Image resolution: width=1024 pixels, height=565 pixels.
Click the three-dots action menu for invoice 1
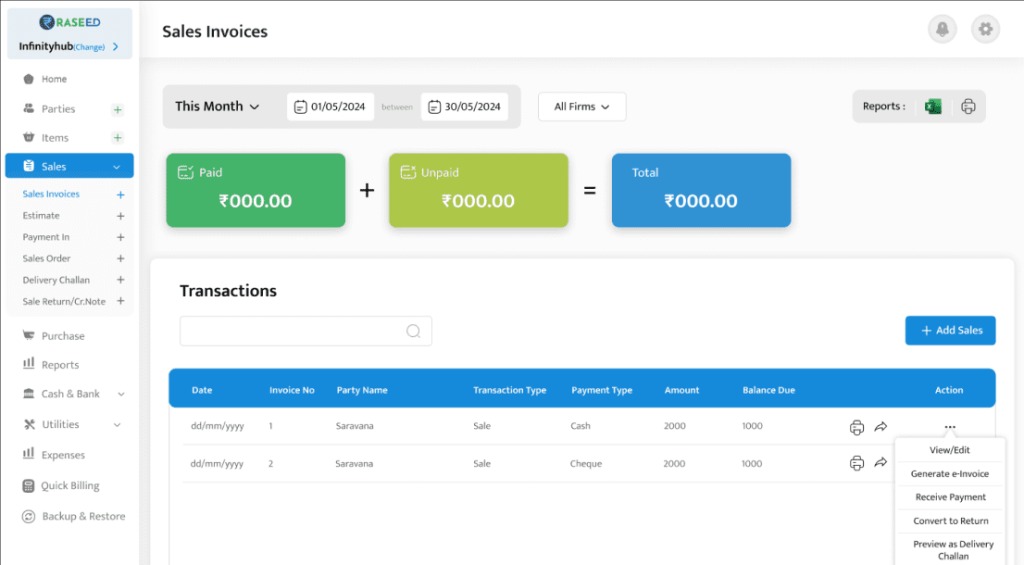pyautogui.click(x=949, y=427)
